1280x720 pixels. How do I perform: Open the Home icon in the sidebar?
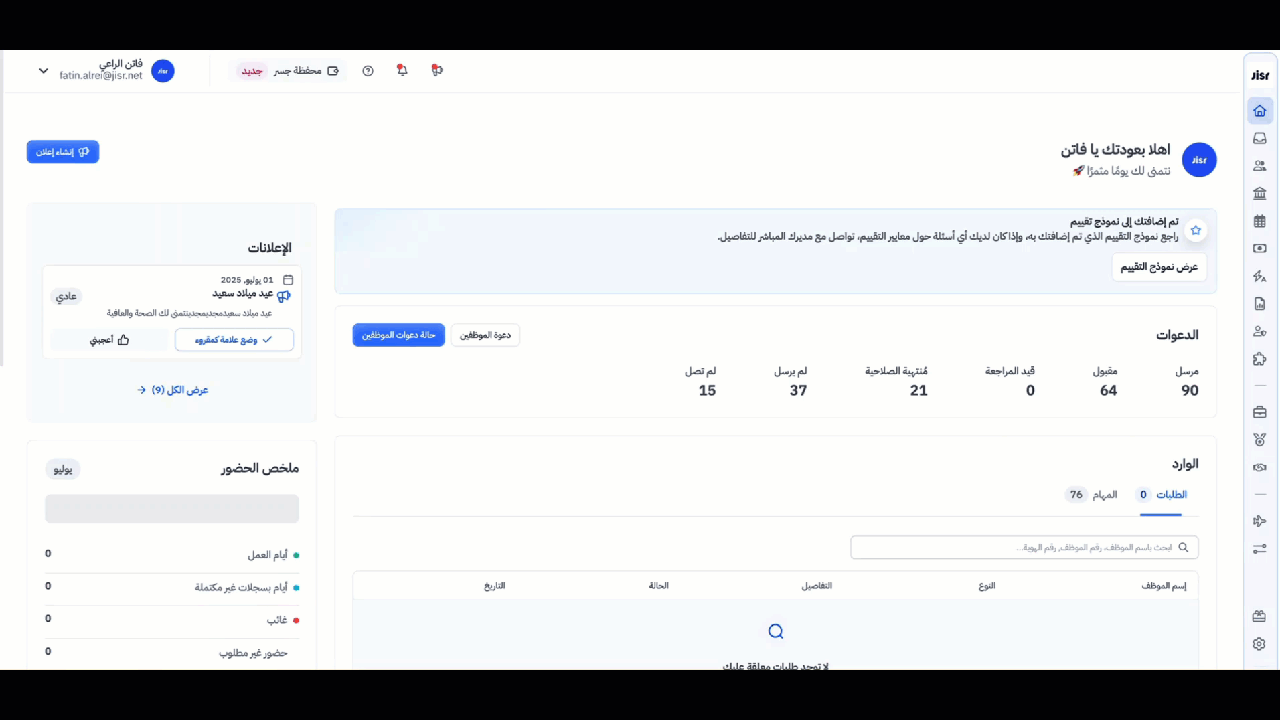click(x=1259, y=111)
